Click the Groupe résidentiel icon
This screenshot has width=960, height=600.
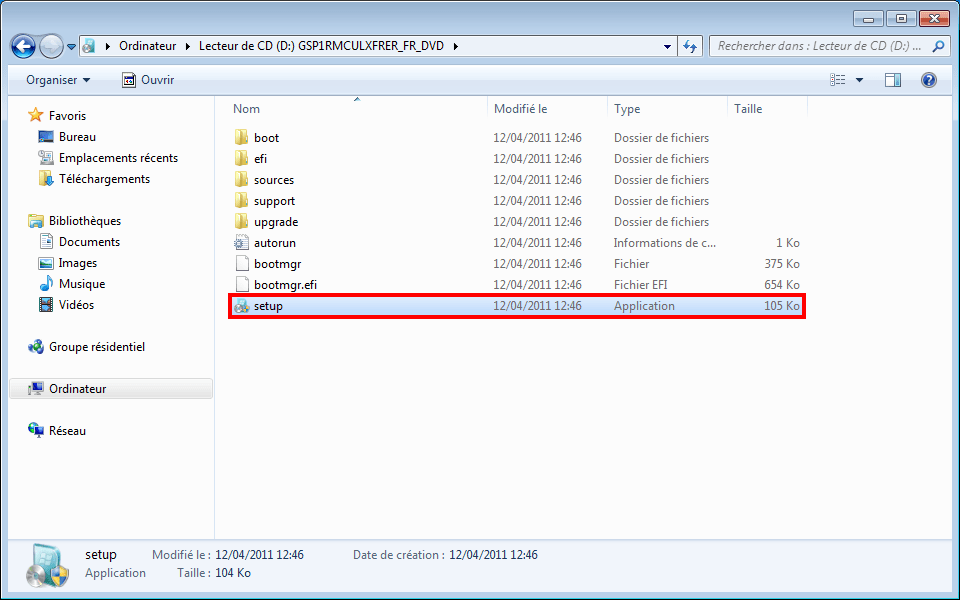pos(36,347)
